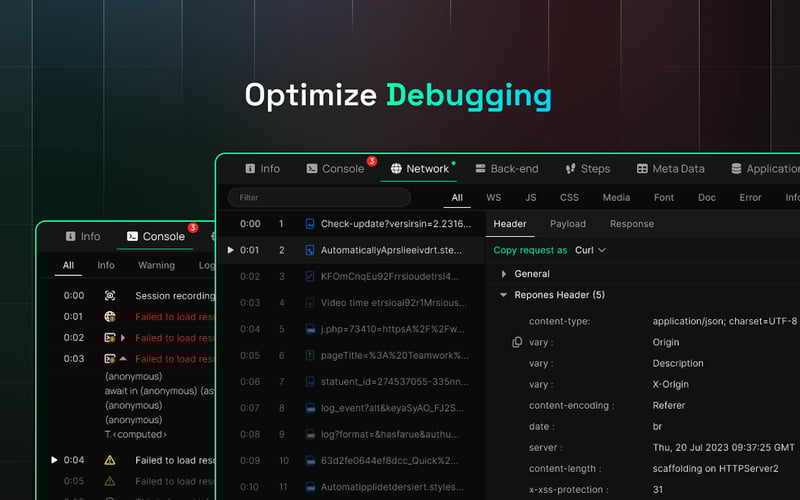
Task: Click the play arrow on 0:01 request row
Action: 230,250
